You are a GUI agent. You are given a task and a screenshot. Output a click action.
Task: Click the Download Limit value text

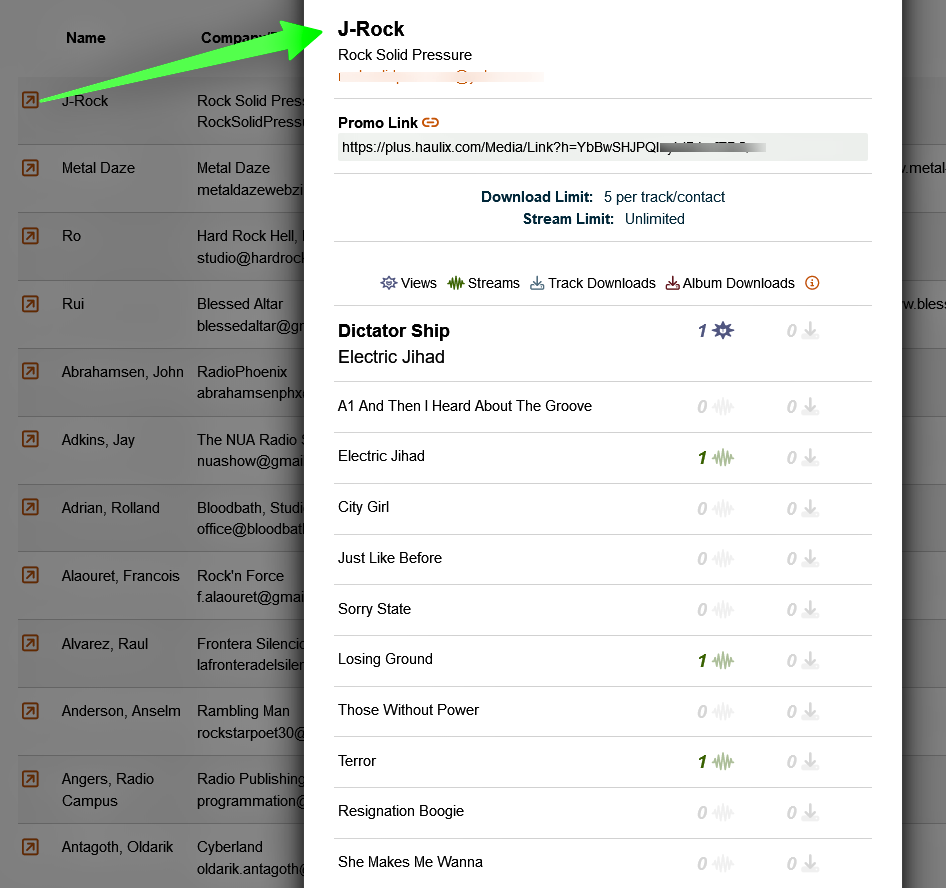point(664,197)
